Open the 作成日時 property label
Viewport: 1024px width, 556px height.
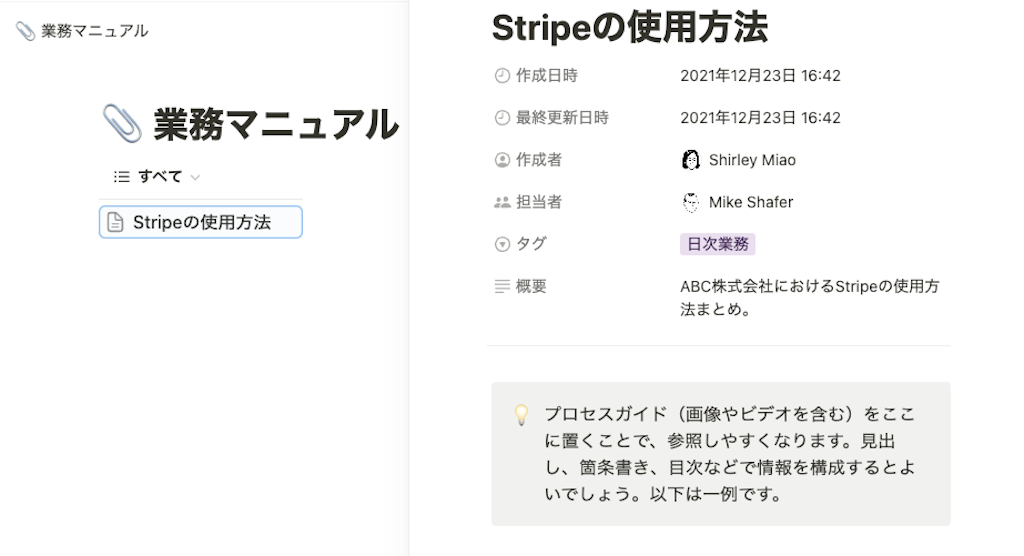(x=547, y=76)
